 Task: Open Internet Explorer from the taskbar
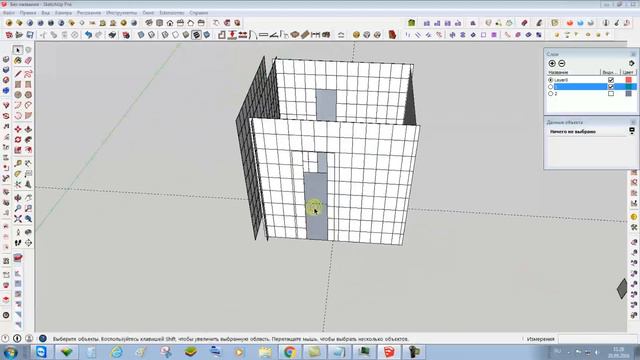tap(117, 352)
